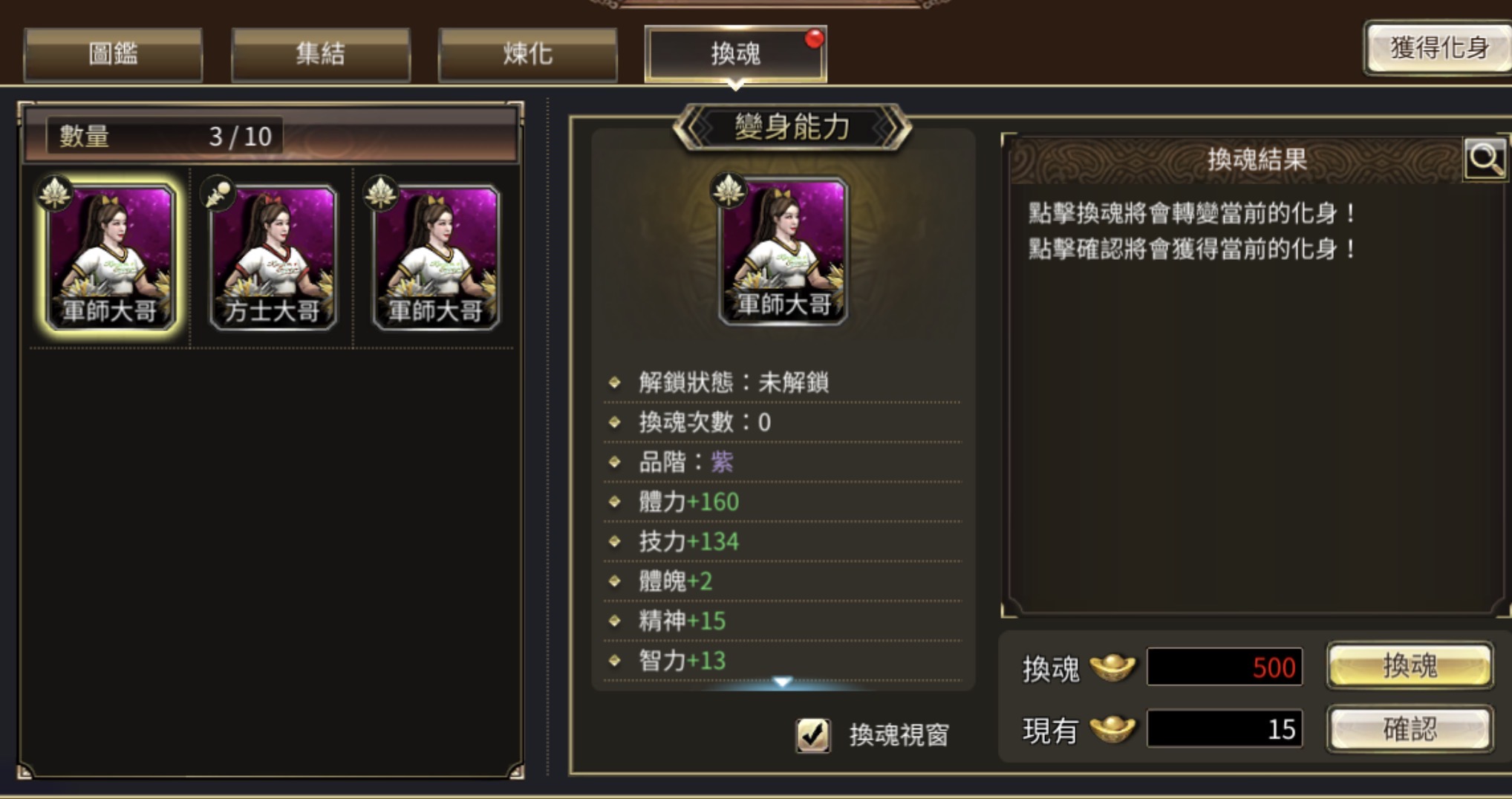Click the 換魂 cost field showing 500
Image resolution: width=1512 pixels, height=799 pixels.
click(1225, 667)
